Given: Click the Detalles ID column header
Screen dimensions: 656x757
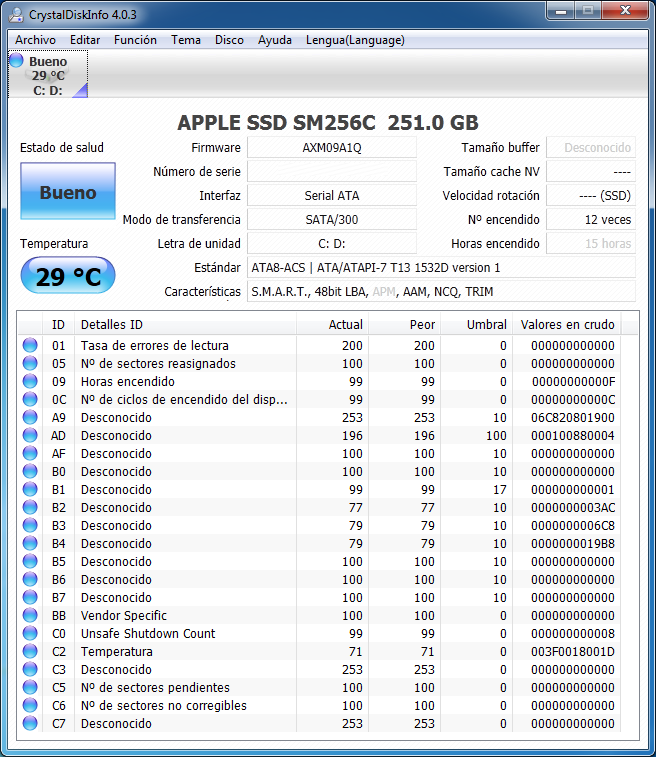Looking at the screenshot, I should (x=185, y=324).
